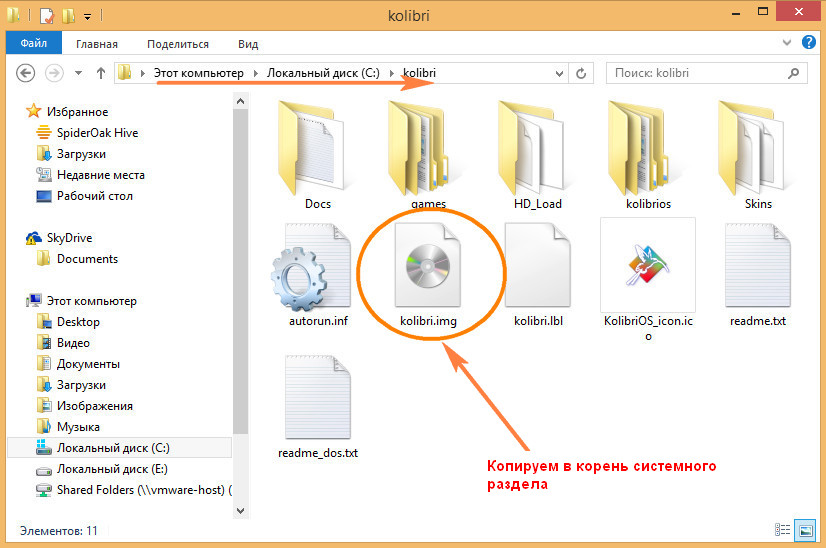This screenshot has height=548, width=826.
Task: Open the Видео library folder
Action: click(73, 343)
